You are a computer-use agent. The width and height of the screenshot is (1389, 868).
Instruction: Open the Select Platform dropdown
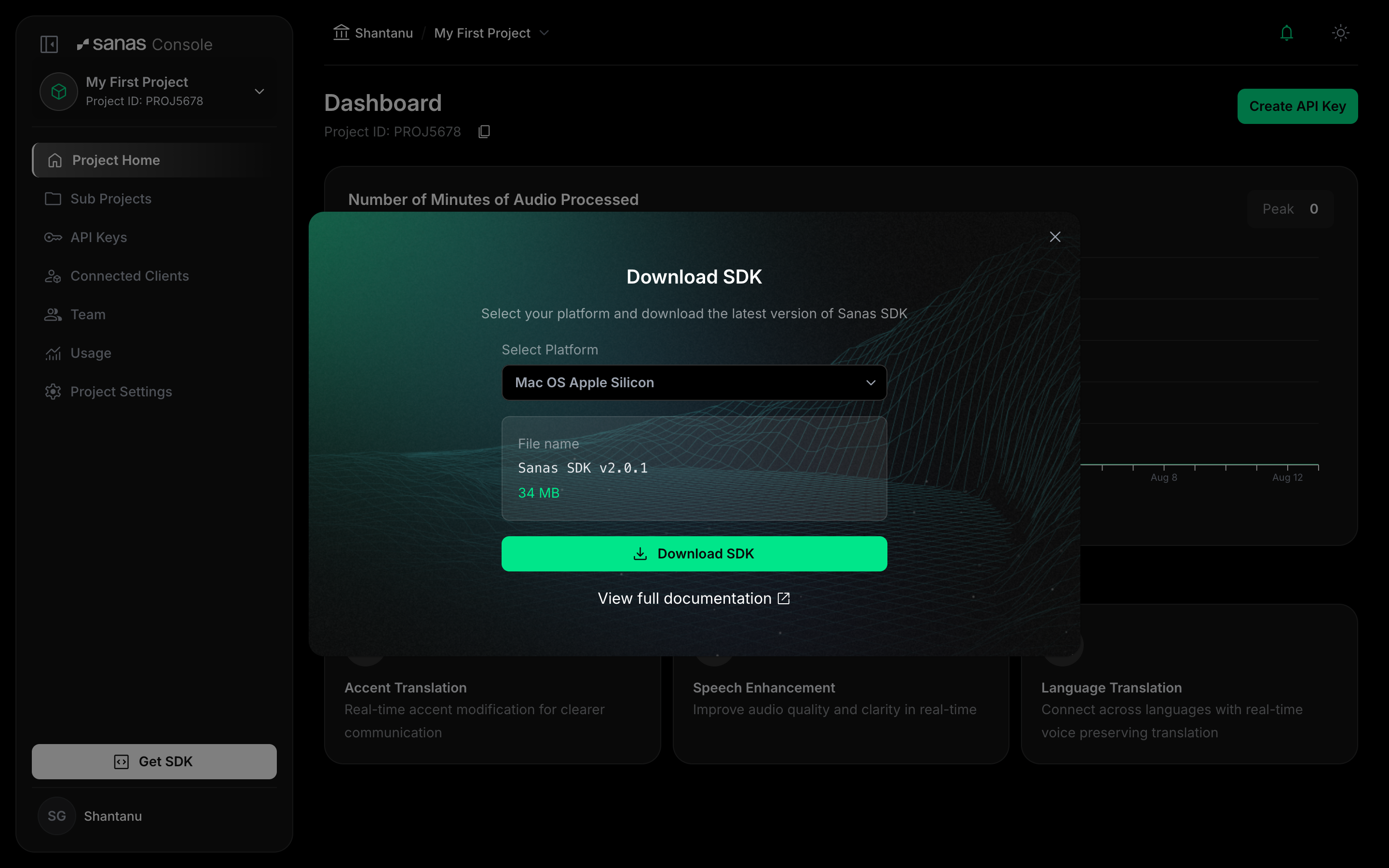pyautogui.click(x=694, y=382)
